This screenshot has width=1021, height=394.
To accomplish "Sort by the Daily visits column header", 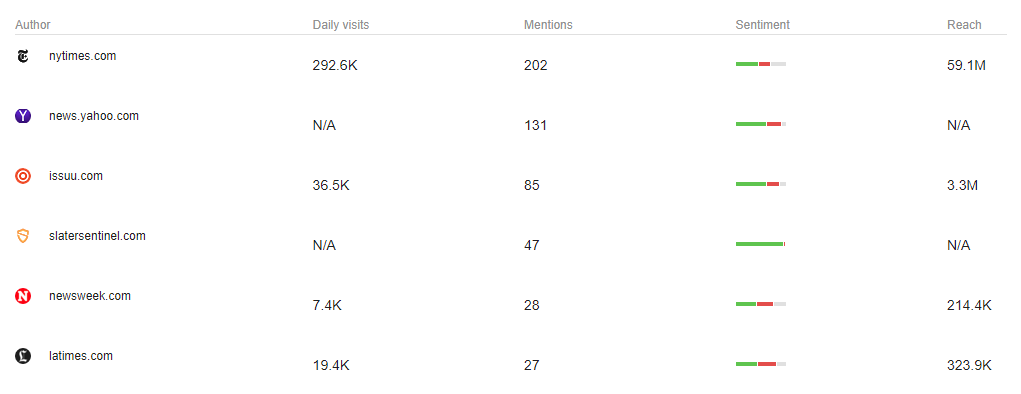I will (341, 25).
